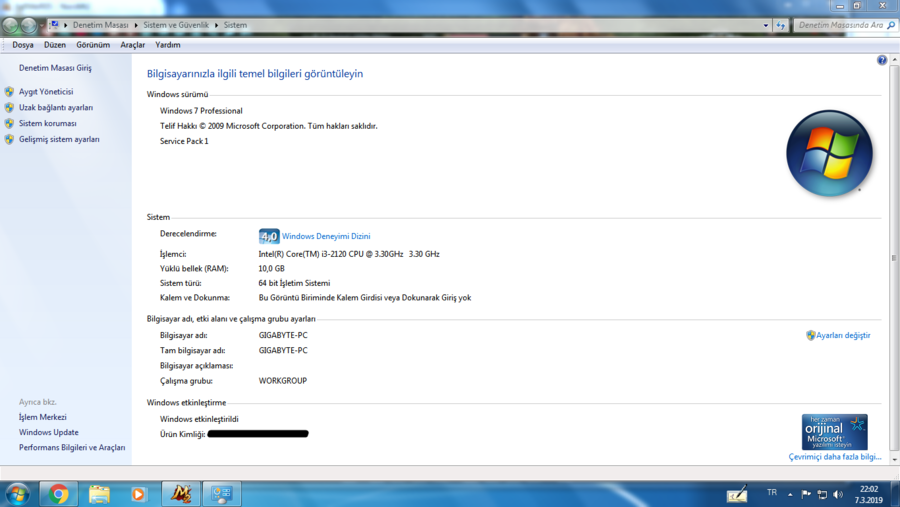Screen dimensions: 900x507
Task: Click shield icon next to Uzak bağlantı ayarları
Action: 9,107
